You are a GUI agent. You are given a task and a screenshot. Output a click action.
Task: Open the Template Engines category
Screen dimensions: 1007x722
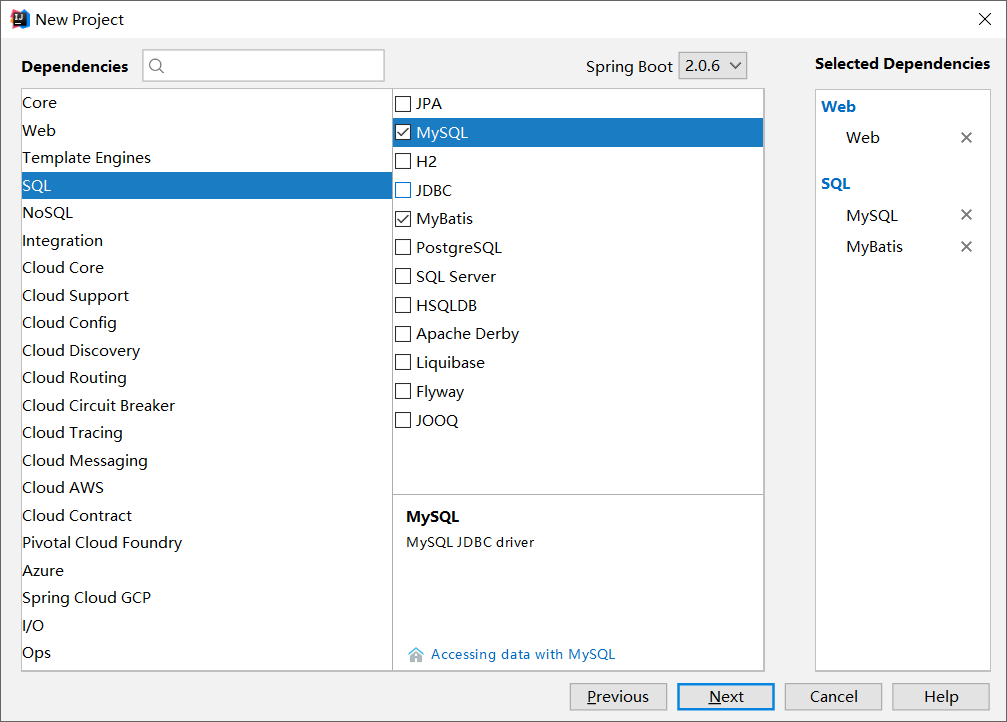pos(87,158)
